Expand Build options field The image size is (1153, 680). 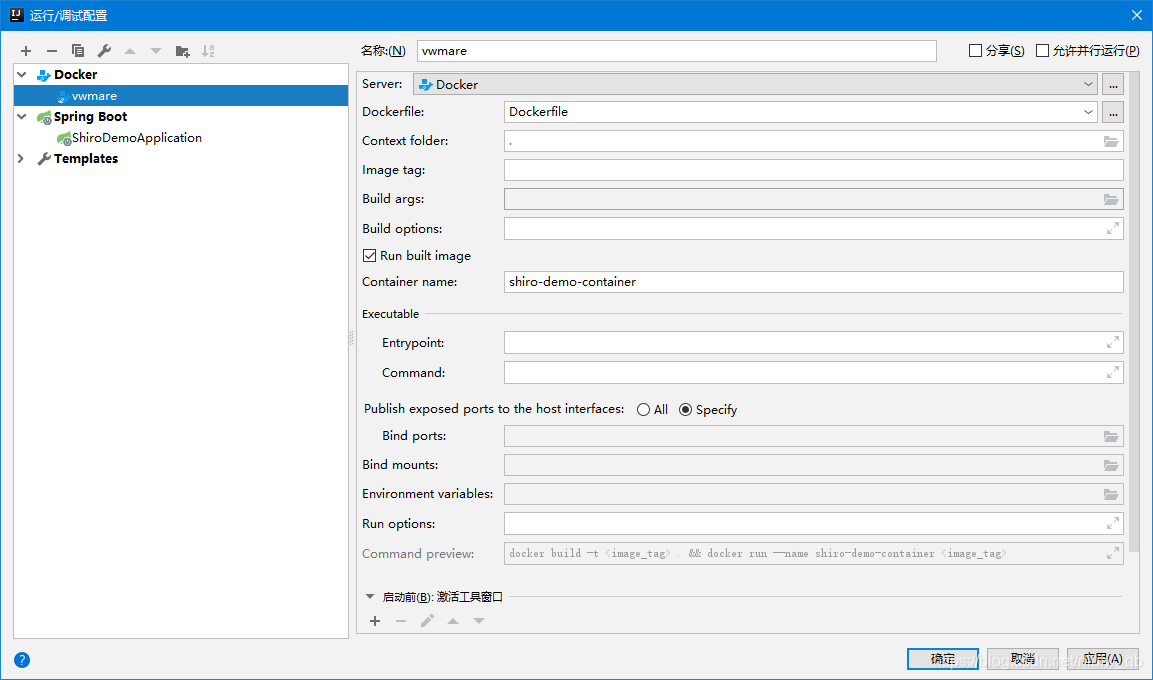1113,229
